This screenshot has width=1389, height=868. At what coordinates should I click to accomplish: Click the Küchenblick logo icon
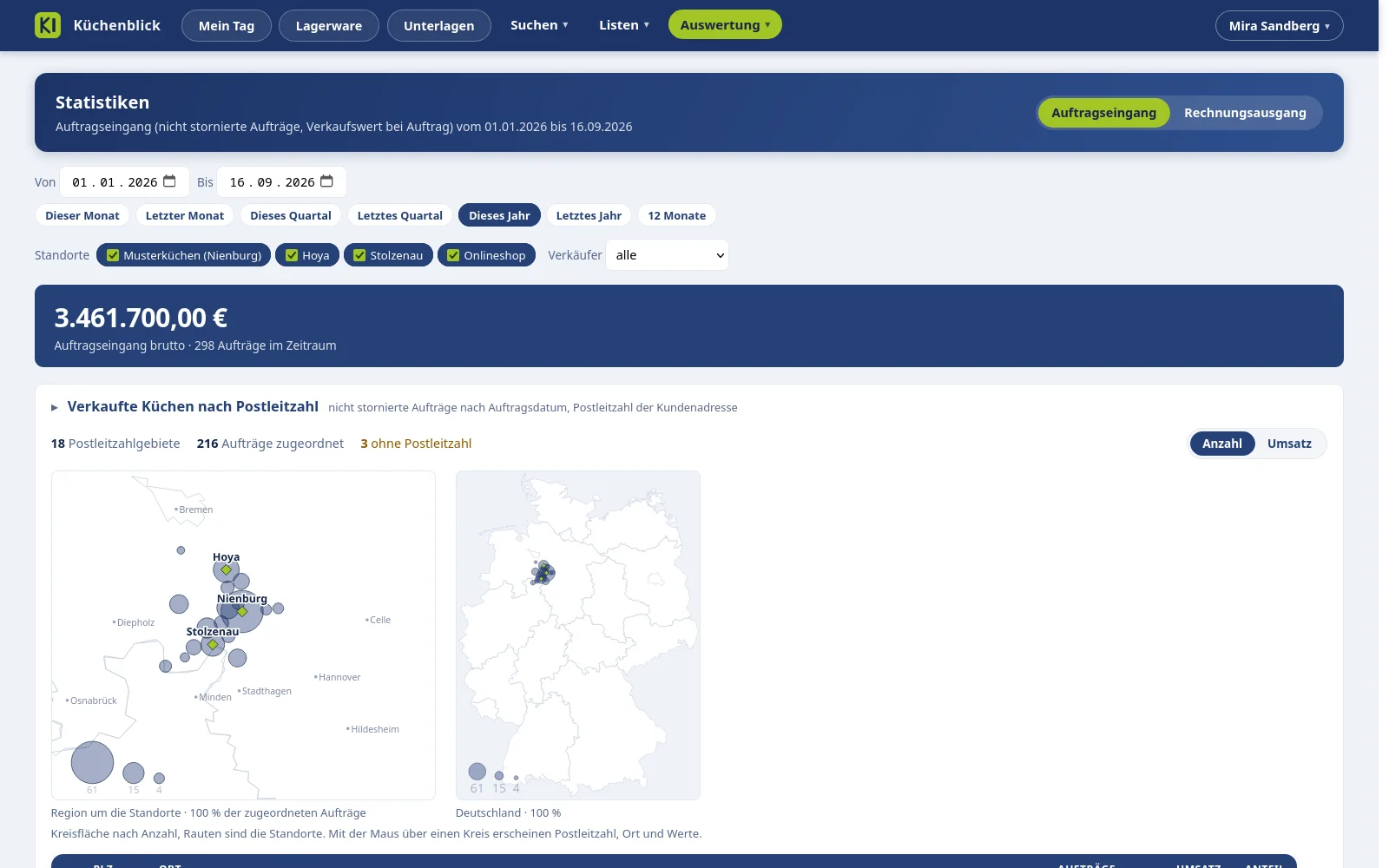pos(48,25)
